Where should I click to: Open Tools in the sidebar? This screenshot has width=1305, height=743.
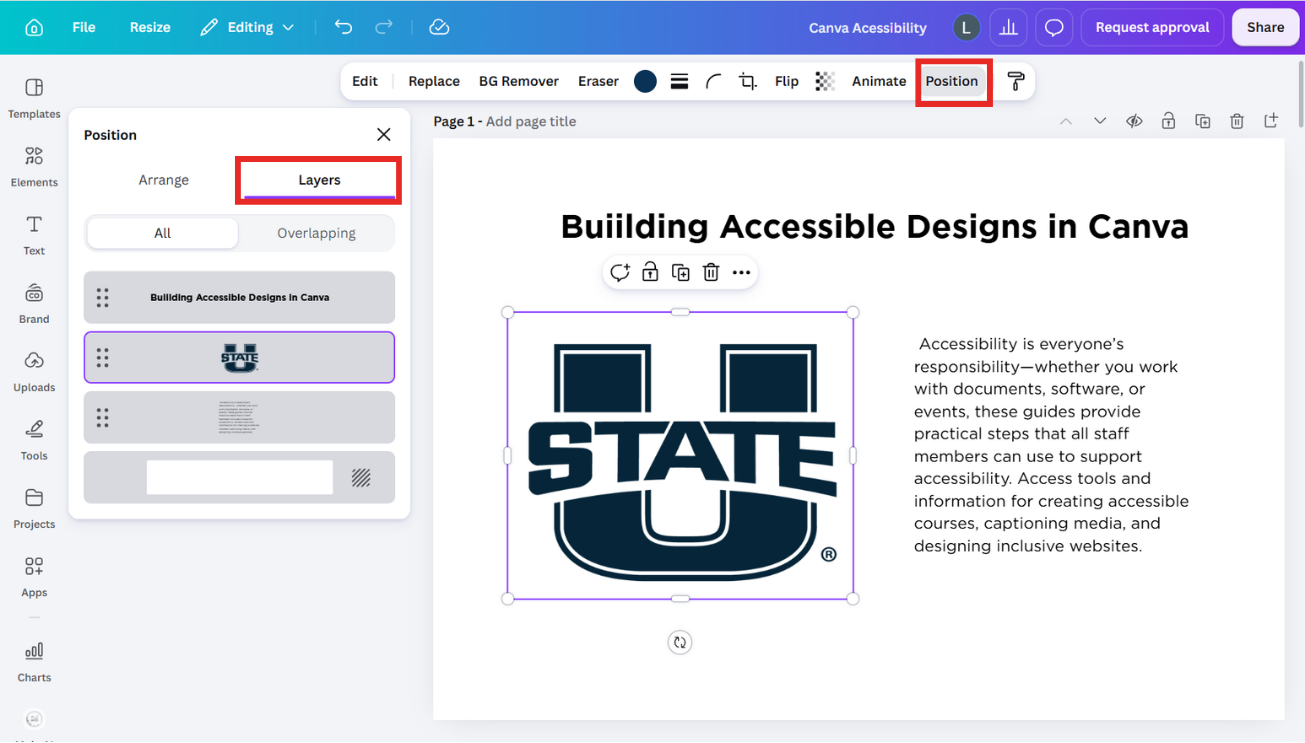click(x=34, y=439)
